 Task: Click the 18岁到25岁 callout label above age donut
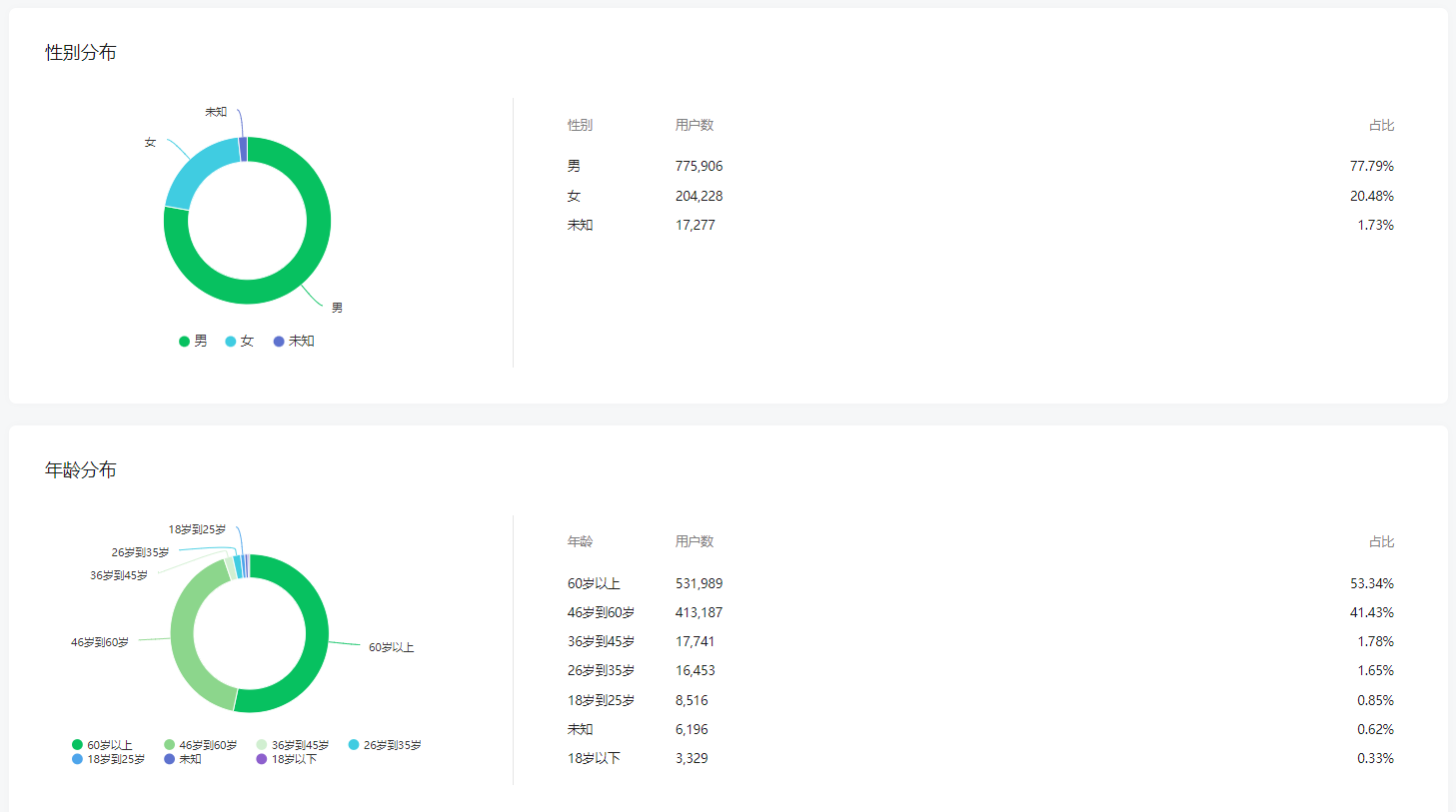point(197,529)
